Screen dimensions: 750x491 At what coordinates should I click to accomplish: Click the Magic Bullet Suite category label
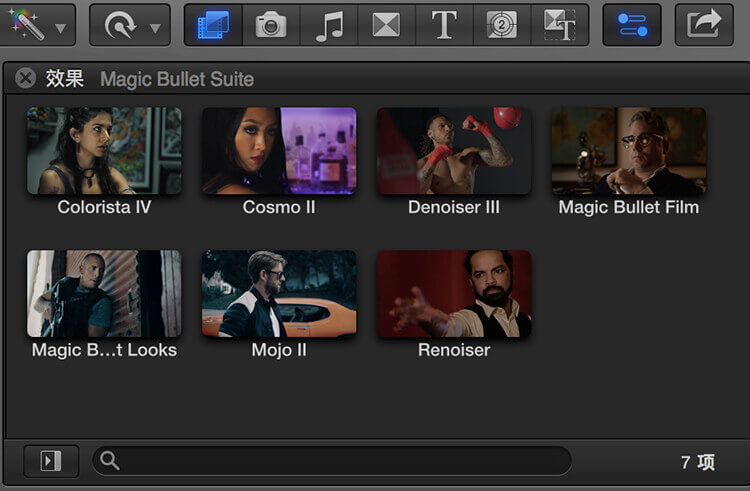177,79
